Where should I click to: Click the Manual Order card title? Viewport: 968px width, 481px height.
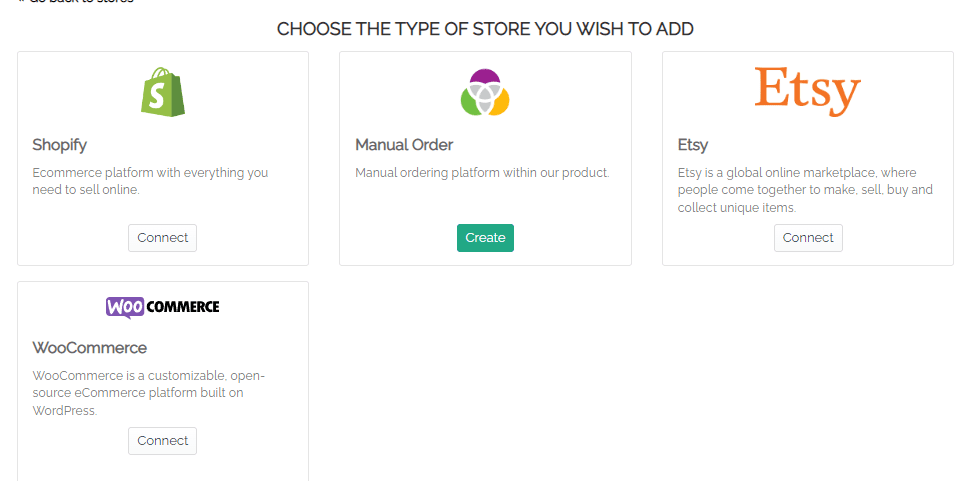tap(404, 145)
